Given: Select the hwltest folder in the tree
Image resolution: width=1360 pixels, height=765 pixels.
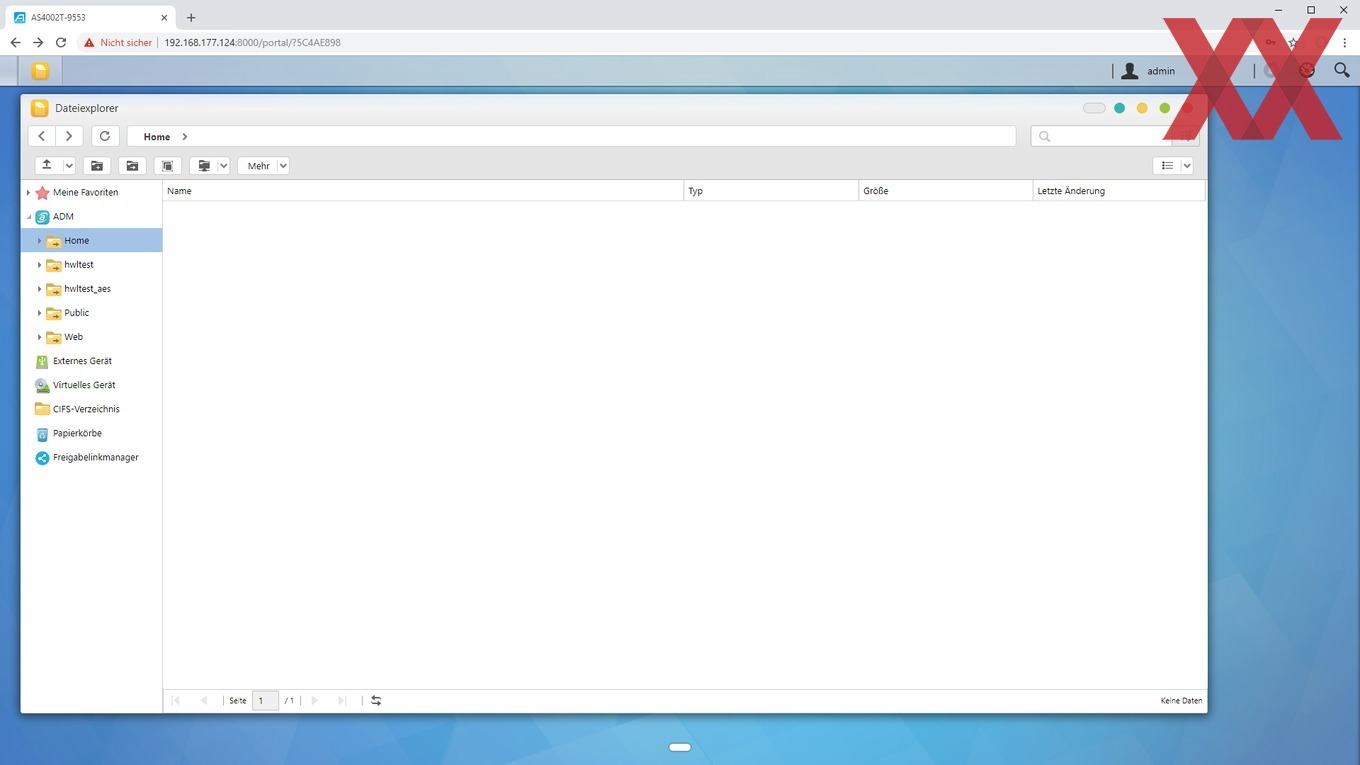Looking at the screenshot, I should pos(78,265).
